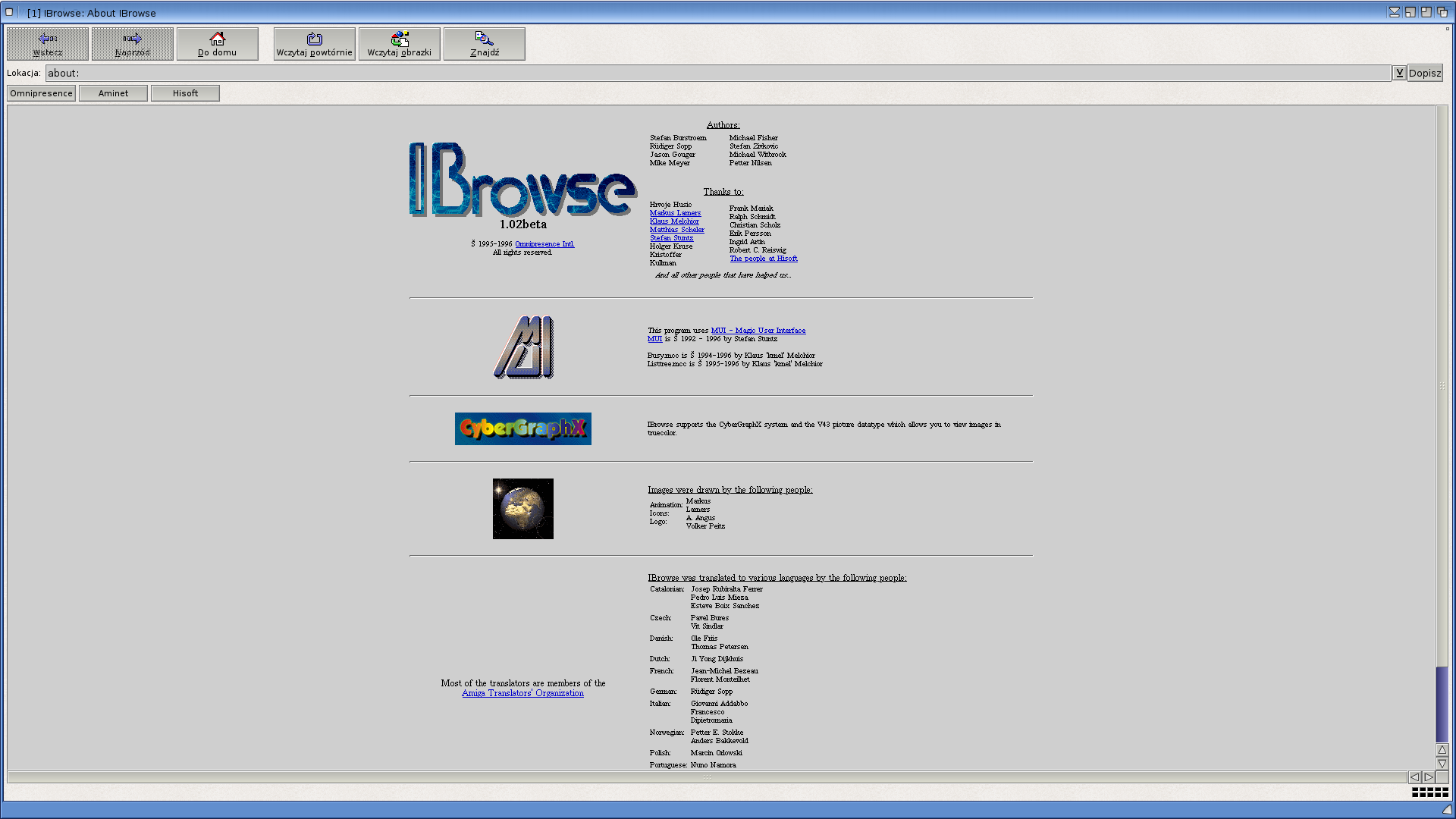This screenshot has width=1456, height=819.
Task: Click the network status indicator blocks
Action: 1430,792
